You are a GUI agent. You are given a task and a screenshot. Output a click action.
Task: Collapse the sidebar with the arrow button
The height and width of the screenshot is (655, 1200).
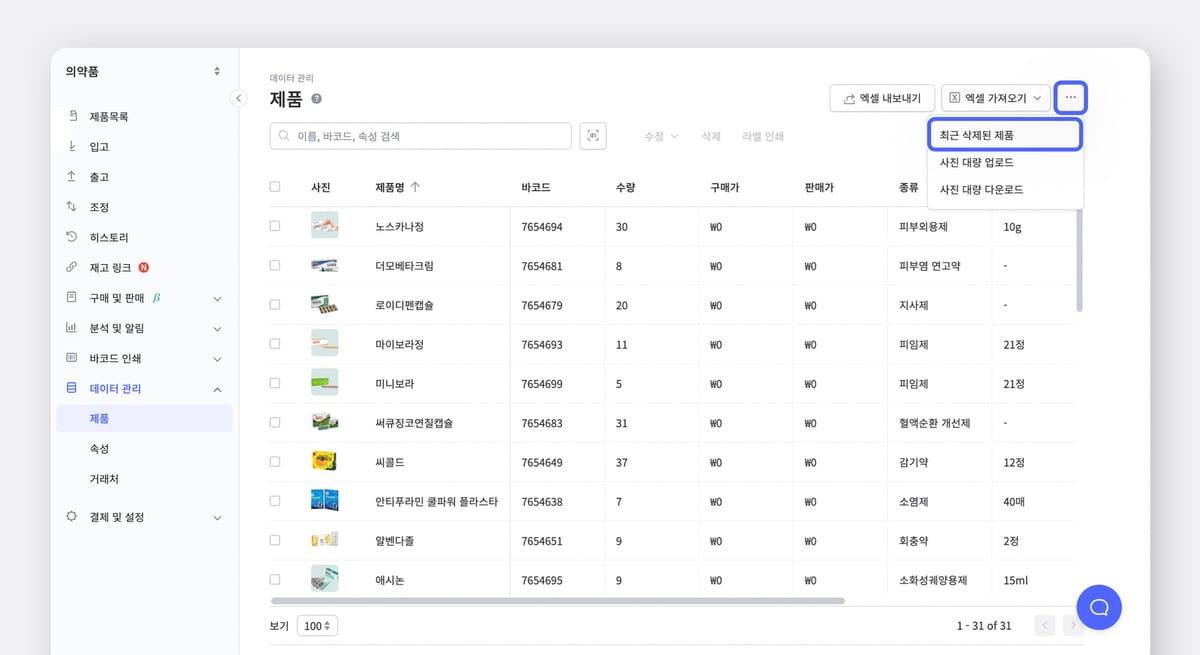(238, 98)
